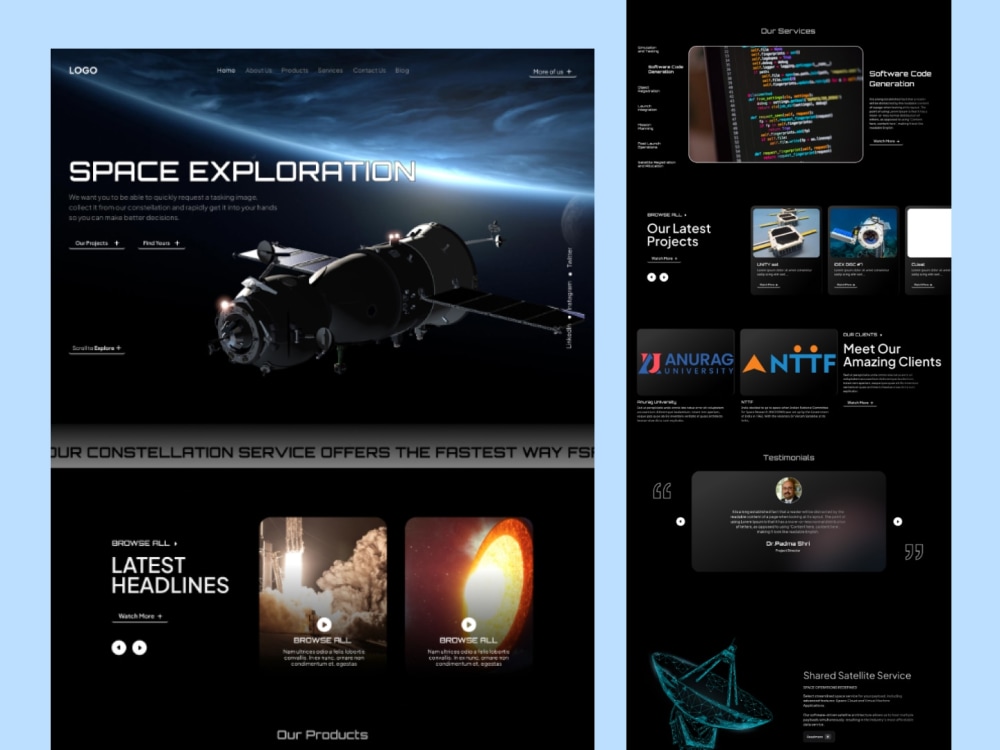Open the Contact Us nav item
1000x750 pixels.
(x=369, y=70)
